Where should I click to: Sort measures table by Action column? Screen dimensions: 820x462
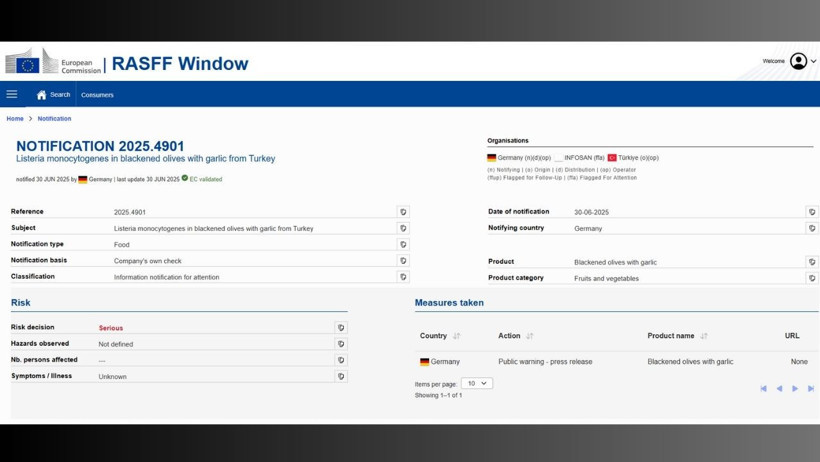[x=530, y=336]
